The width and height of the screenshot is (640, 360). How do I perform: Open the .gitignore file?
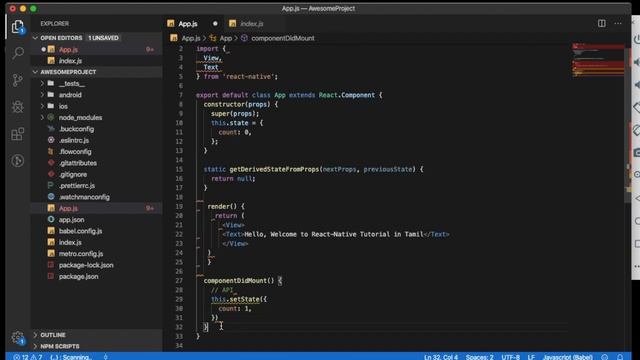click(97, 174)
